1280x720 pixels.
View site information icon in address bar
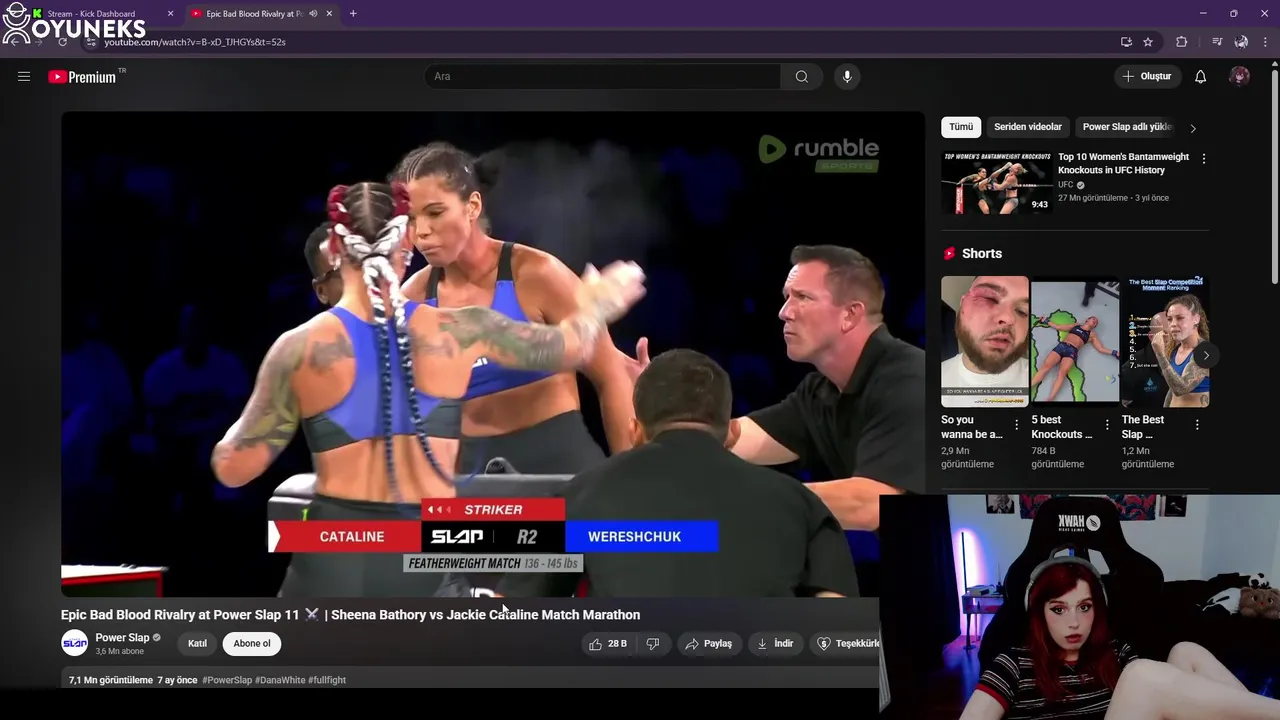click(x=92, y=42)
